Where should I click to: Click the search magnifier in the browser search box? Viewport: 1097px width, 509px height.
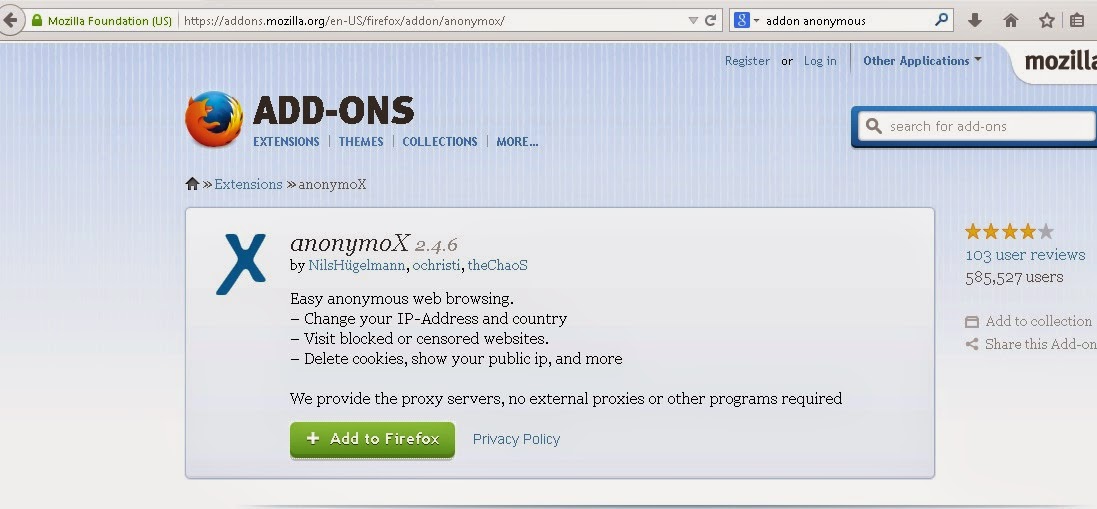pyautogui.click(x=942, y=20)
